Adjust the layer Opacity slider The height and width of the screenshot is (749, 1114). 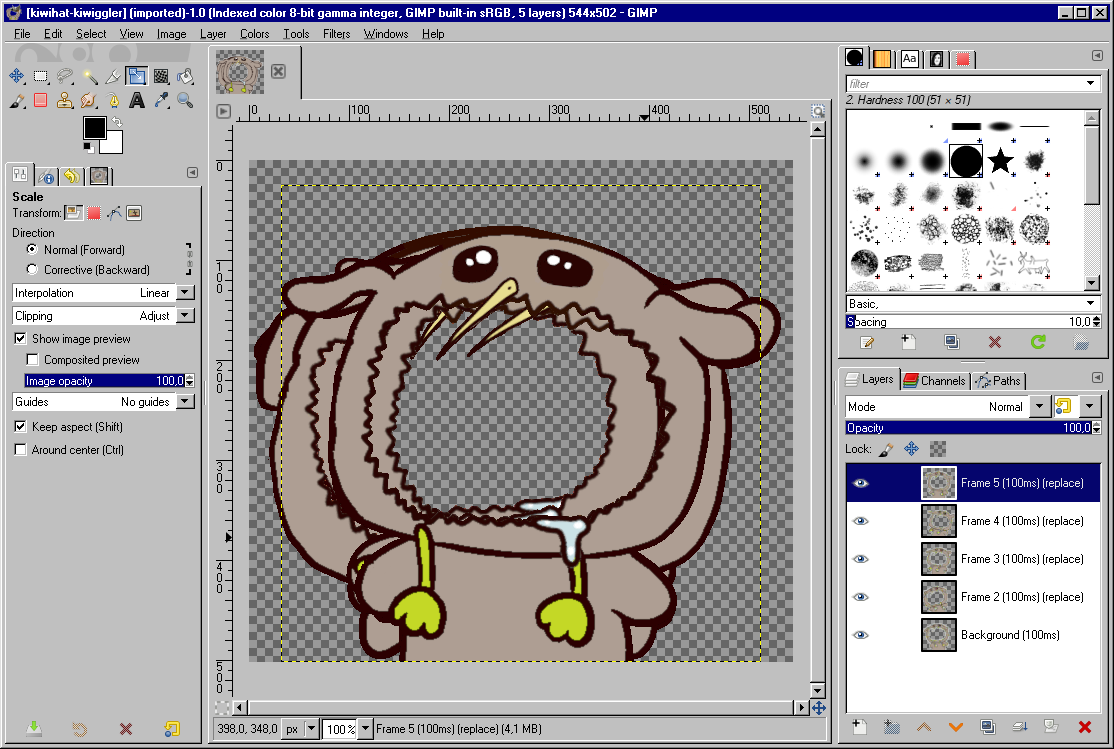(x=968, y=428)
